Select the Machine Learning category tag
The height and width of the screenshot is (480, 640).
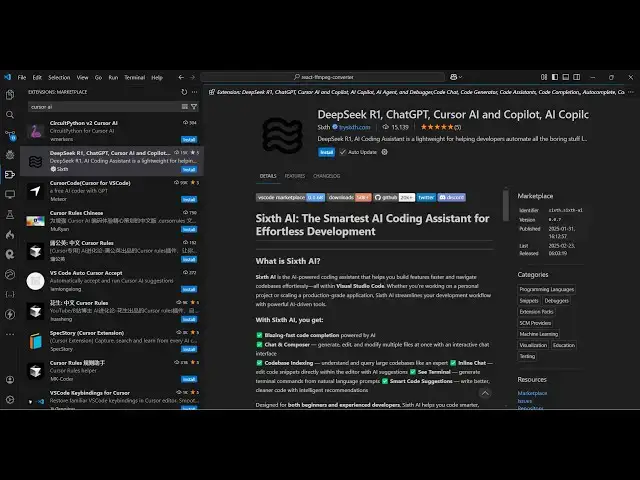[538, 334]
